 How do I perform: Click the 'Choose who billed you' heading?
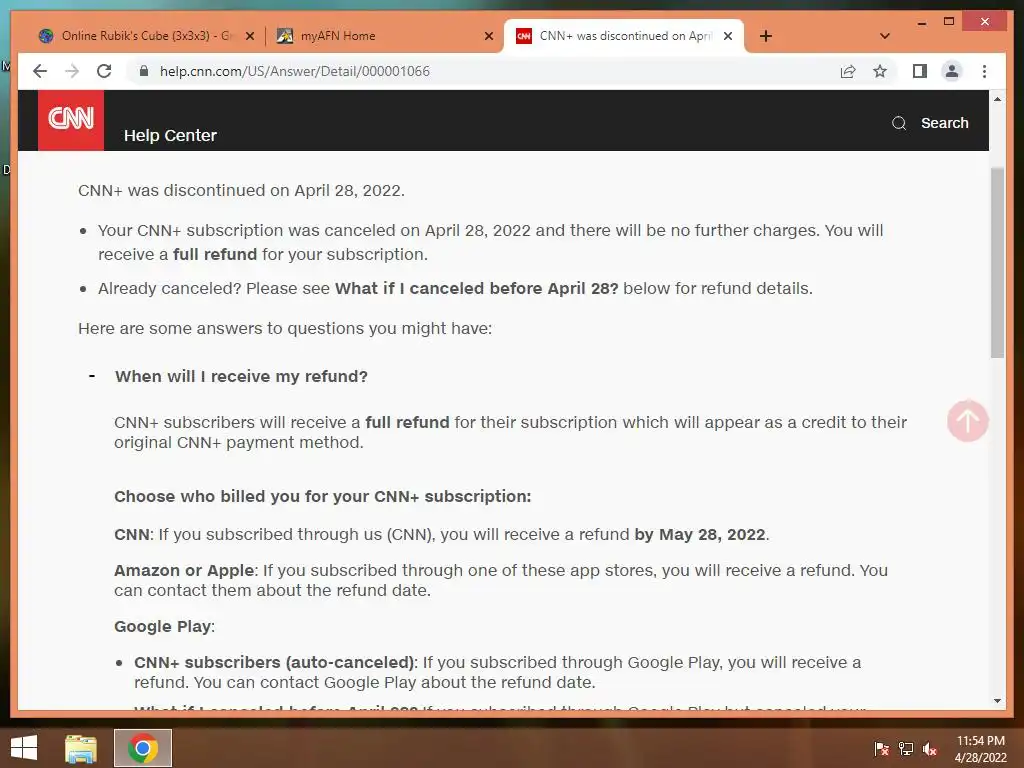tap(323, 496)
